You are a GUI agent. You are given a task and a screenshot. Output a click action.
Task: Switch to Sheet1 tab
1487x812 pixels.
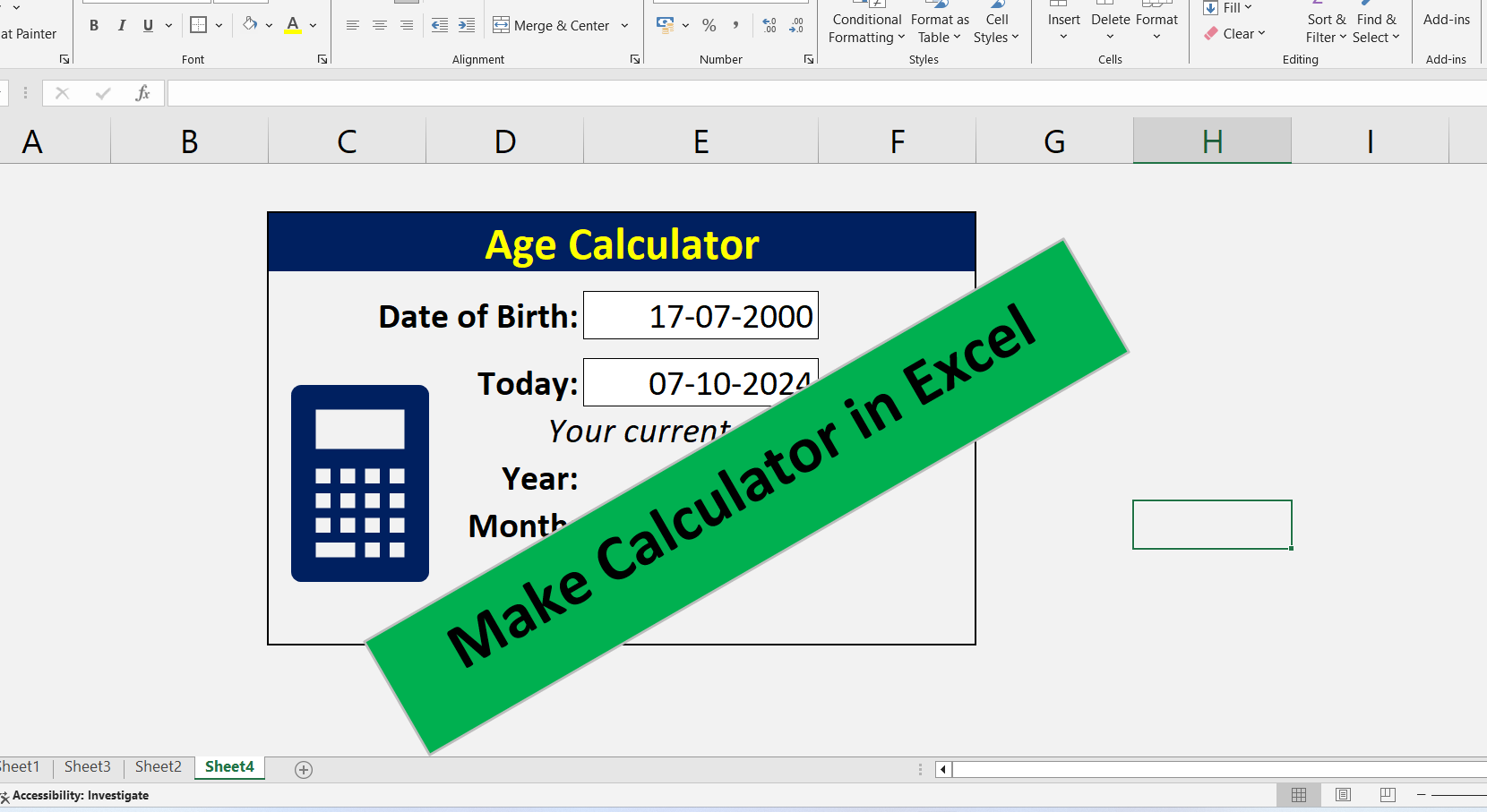pos(20,767)
